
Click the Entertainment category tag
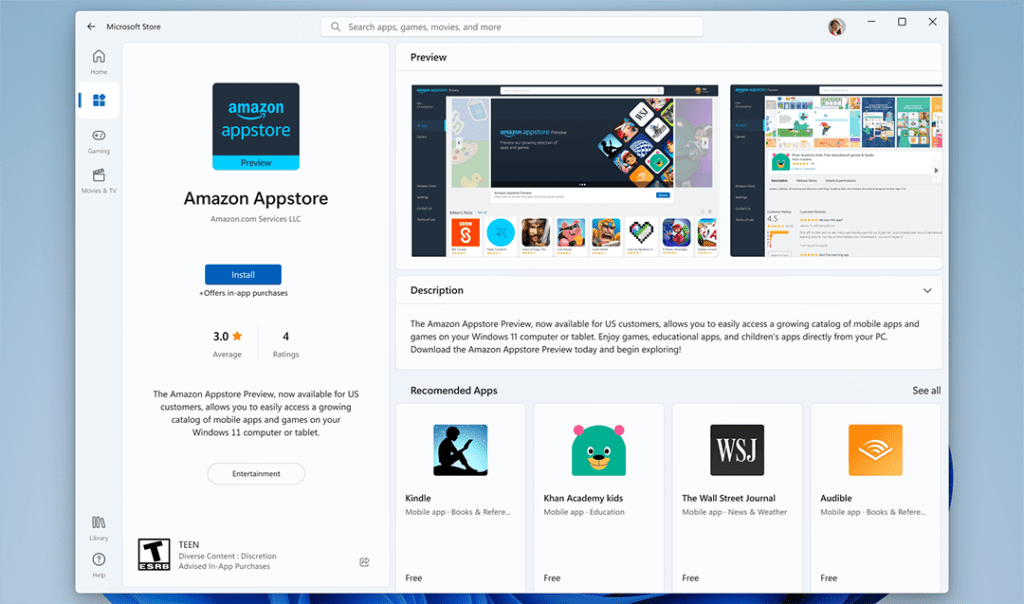pyautogui.click(x=256, y=473)
